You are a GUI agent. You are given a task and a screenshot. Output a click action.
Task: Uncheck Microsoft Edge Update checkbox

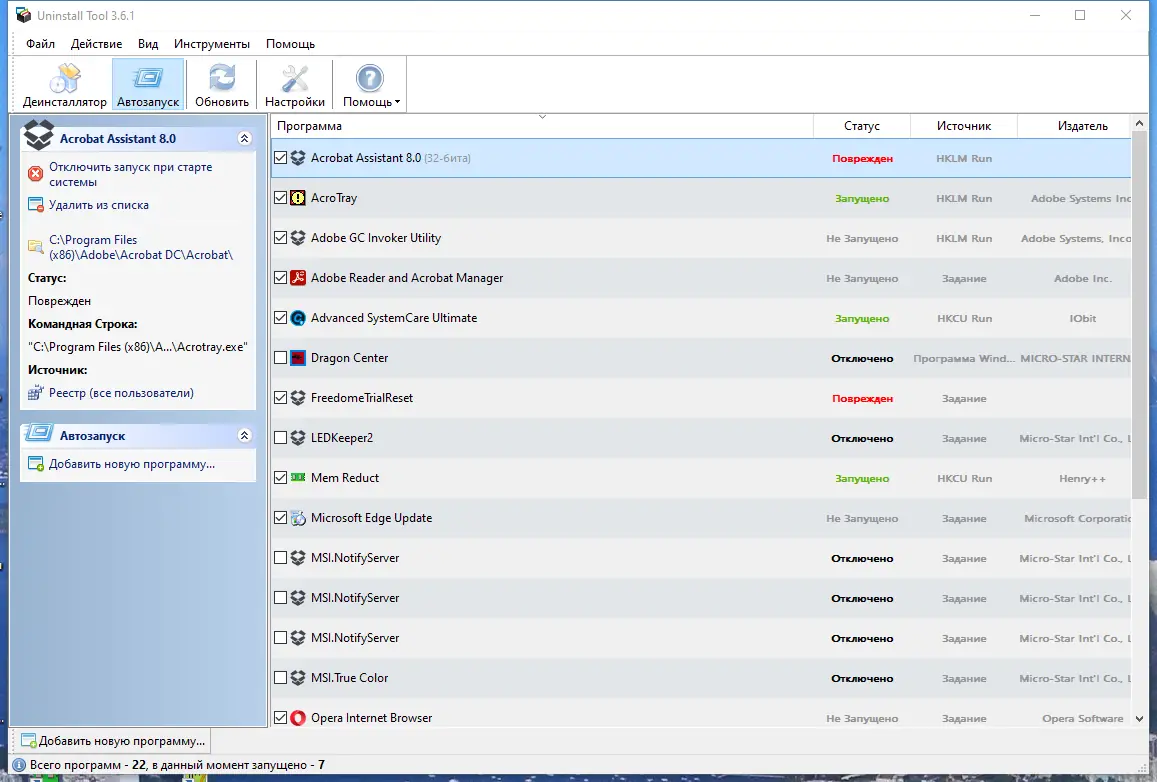pos(280,518)
